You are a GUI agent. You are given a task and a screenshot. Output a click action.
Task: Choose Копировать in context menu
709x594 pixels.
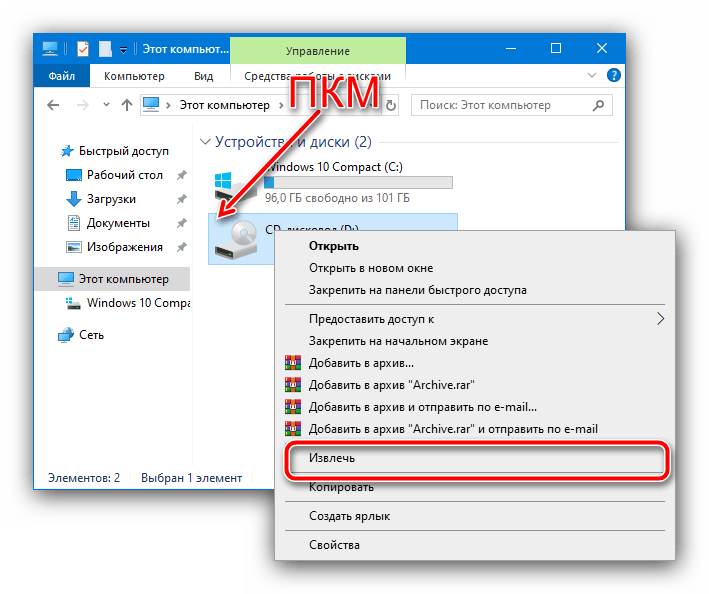[x=475, y=487]
